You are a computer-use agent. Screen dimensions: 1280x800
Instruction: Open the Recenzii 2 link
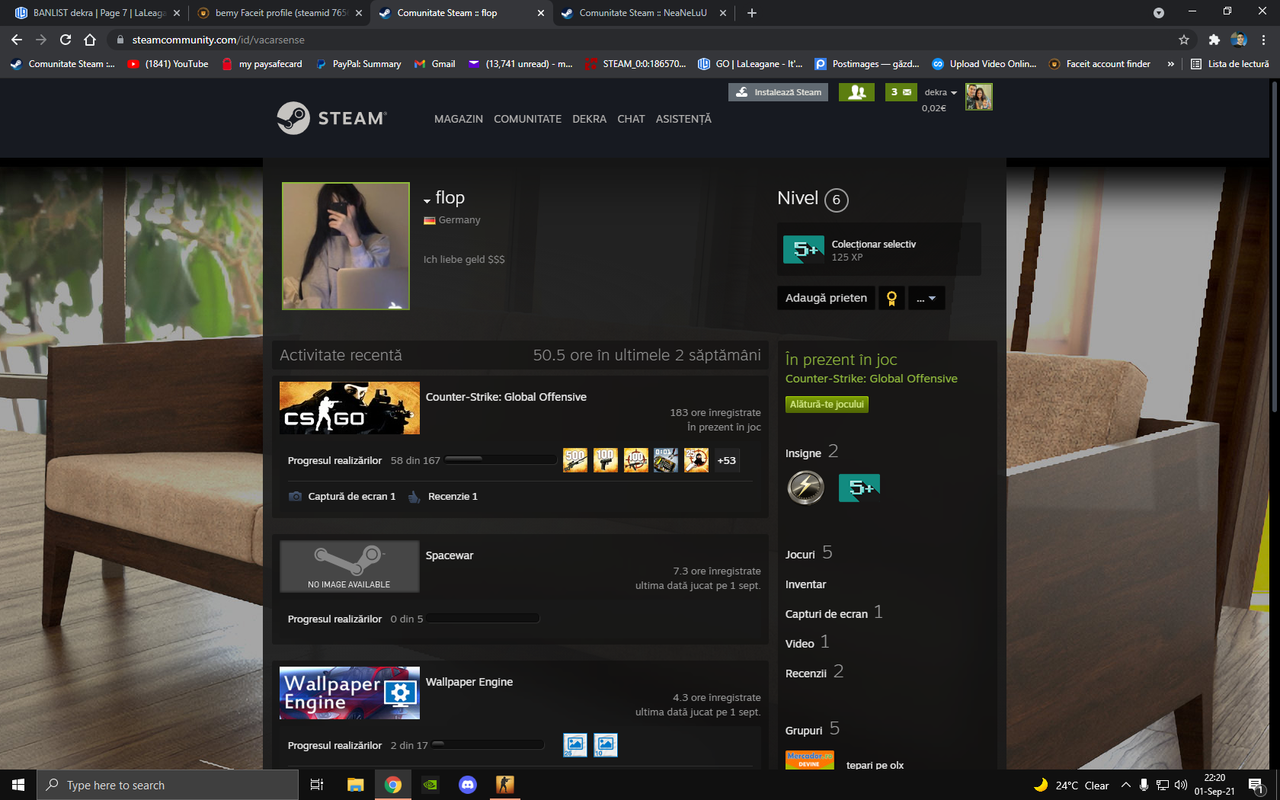pos(814,672)
